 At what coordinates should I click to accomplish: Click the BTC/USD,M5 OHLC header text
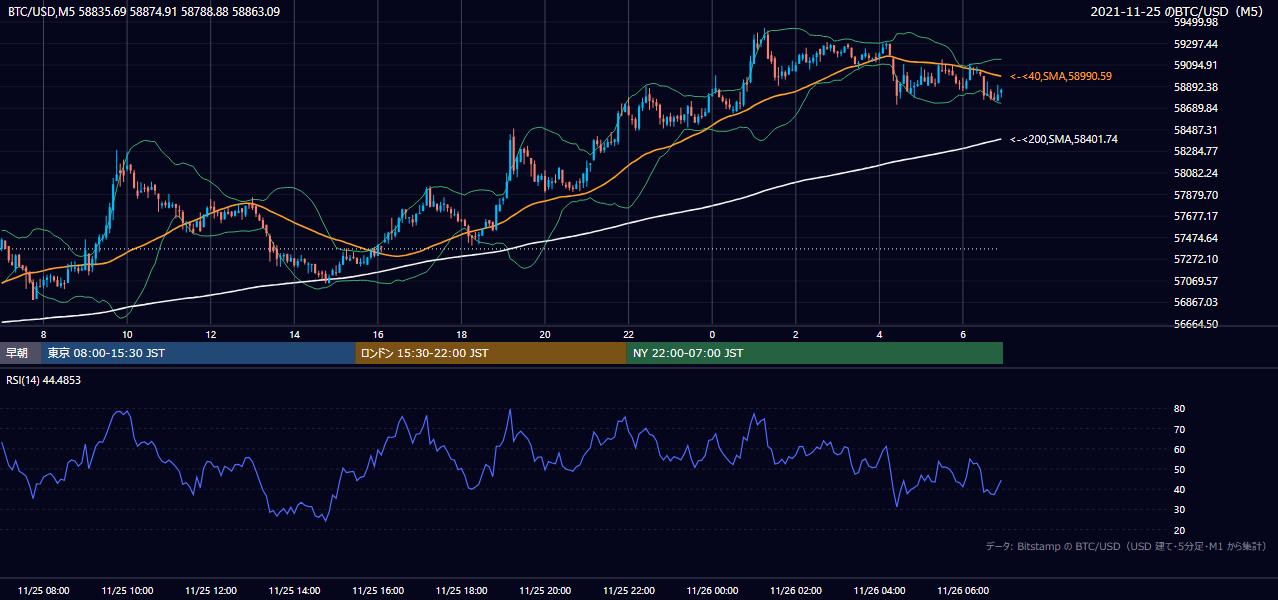(144, 11)
